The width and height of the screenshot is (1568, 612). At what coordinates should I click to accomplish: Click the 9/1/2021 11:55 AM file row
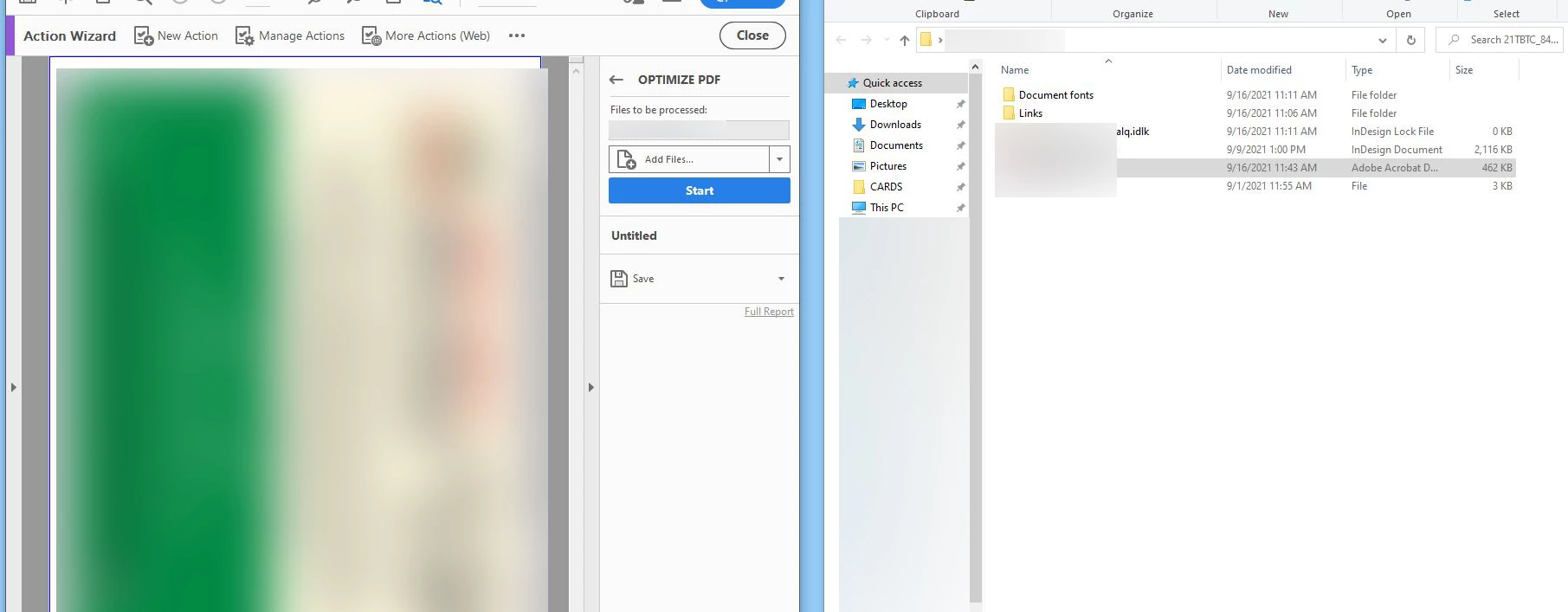click(1255, 186)
